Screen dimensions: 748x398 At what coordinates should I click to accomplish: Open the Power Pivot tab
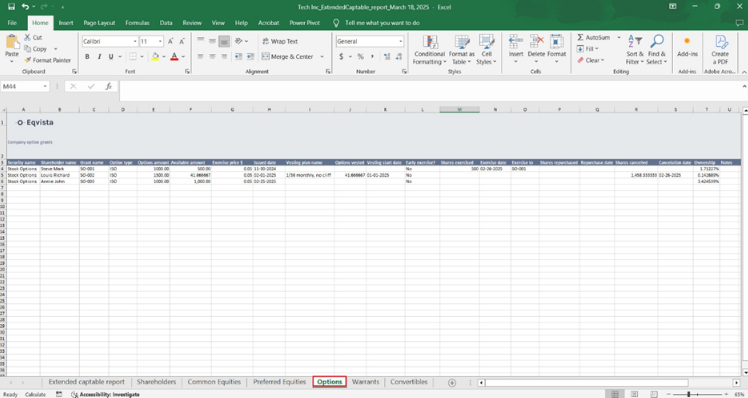coord(304,22)
